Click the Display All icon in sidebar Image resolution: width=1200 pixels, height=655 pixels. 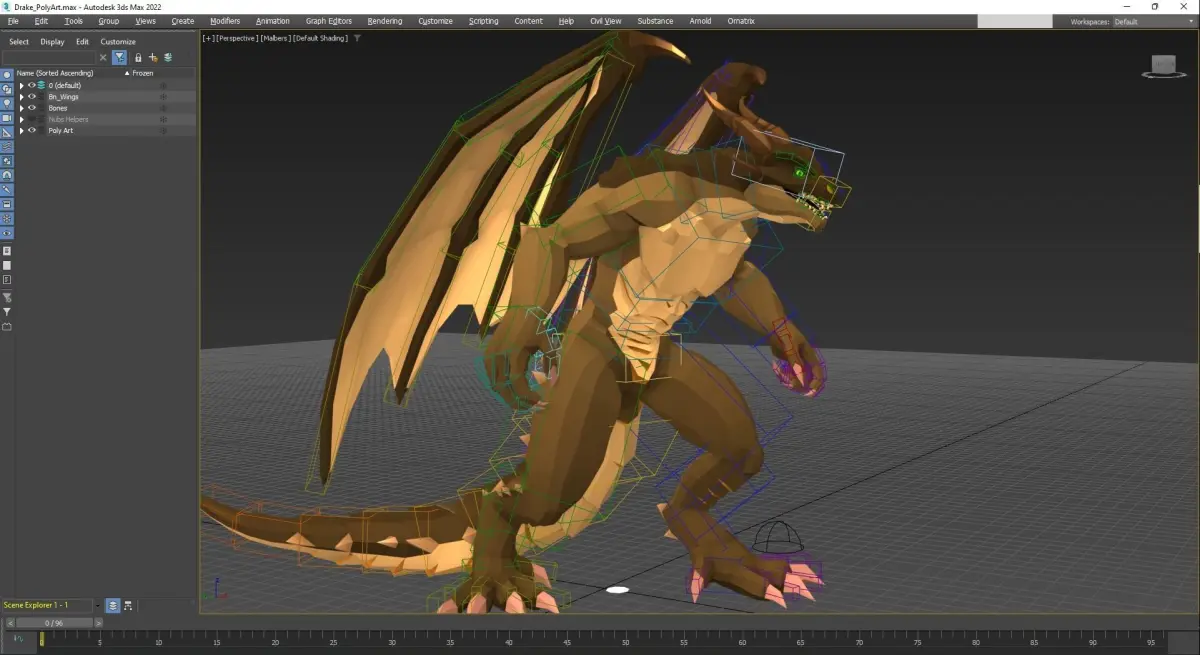[x=7, y=250]
